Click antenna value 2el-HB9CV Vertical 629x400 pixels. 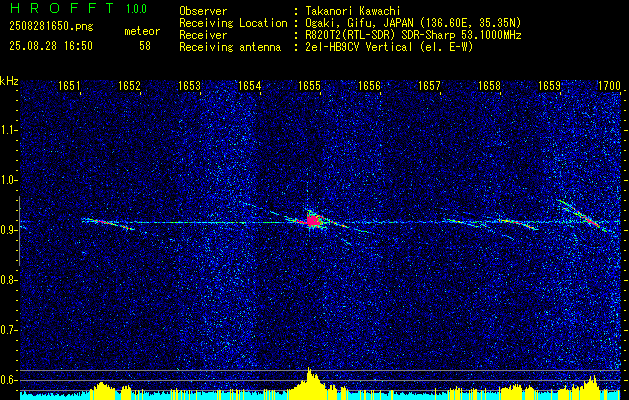[359, 47]
